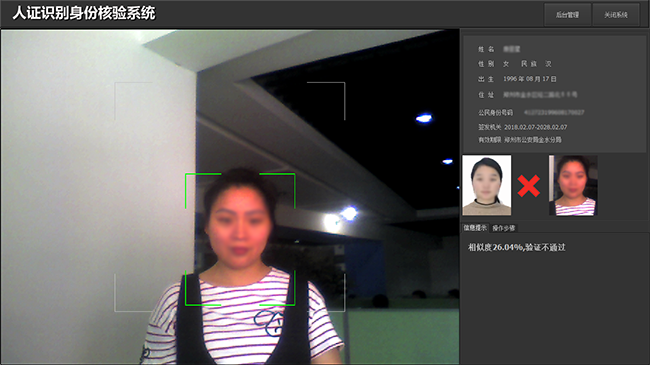650x365 pixels.
Task: Click the 关闭系统 close system button
Action: point(616,15)
